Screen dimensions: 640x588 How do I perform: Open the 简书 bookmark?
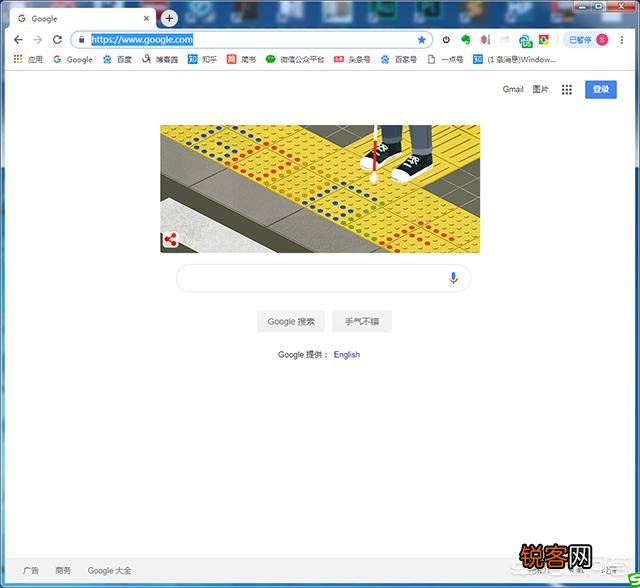coord(241,59)
